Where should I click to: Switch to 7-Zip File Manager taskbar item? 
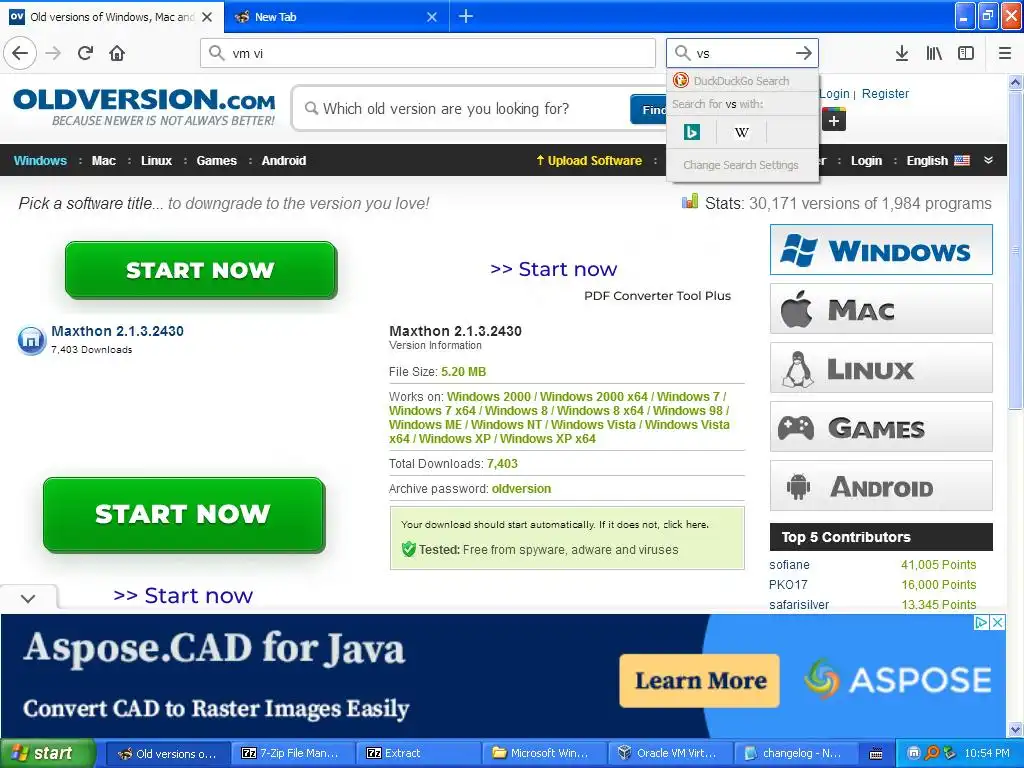[x=293, y=754]
